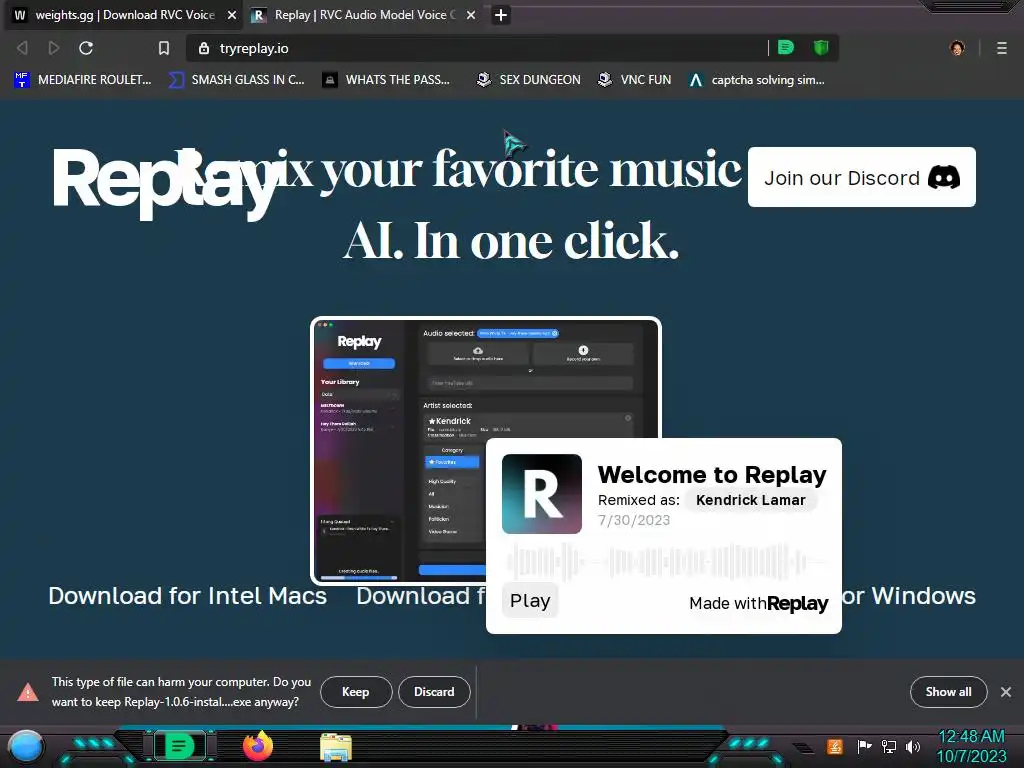Show all downloads
The image size is (1024, 768).
point(948,692)
